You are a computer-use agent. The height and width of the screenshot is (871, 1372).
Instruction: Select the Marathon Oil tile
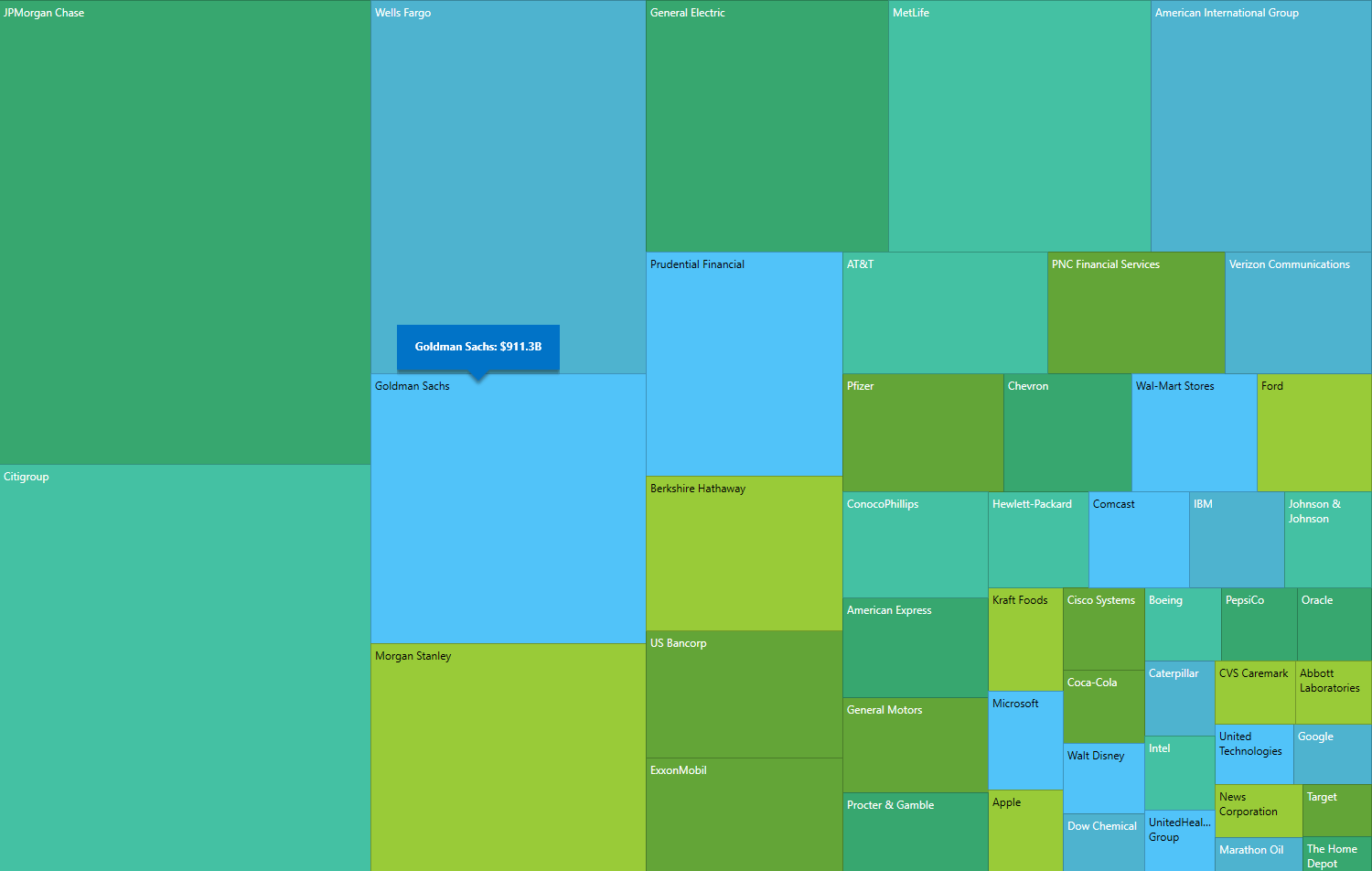[1259, 855]
